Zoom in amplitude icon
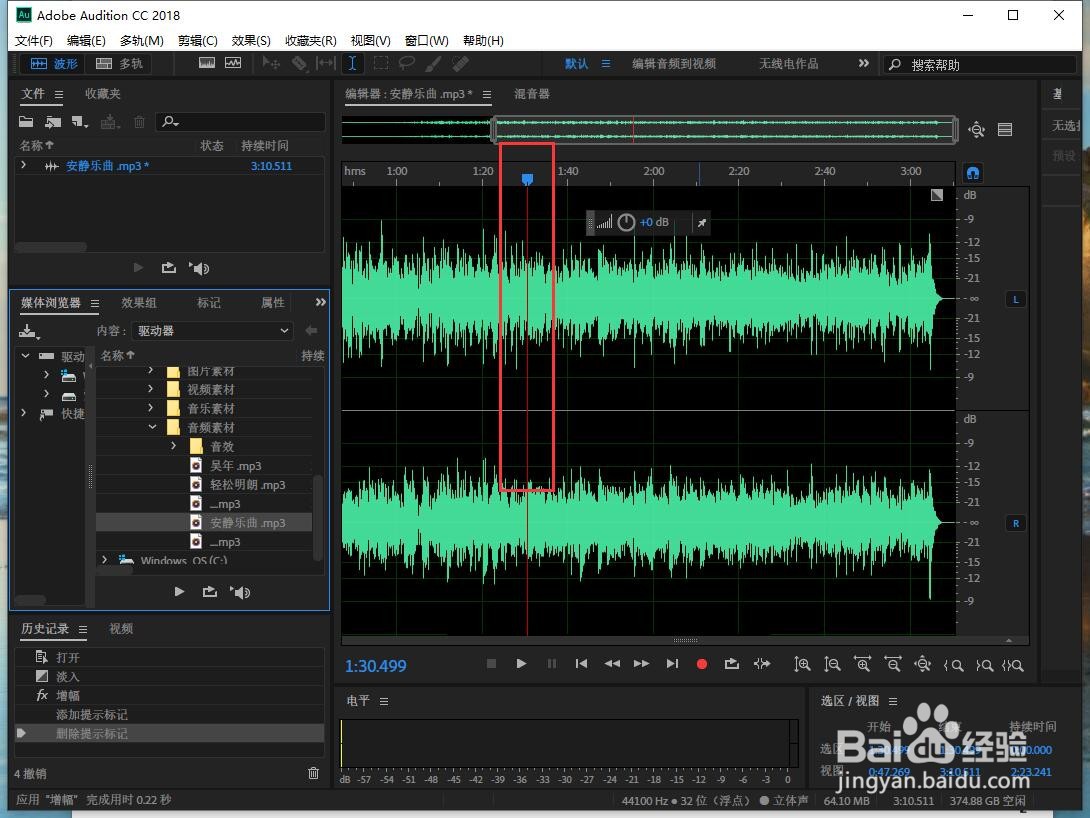This screenshot has height=818, width=1090. point(802,665)
